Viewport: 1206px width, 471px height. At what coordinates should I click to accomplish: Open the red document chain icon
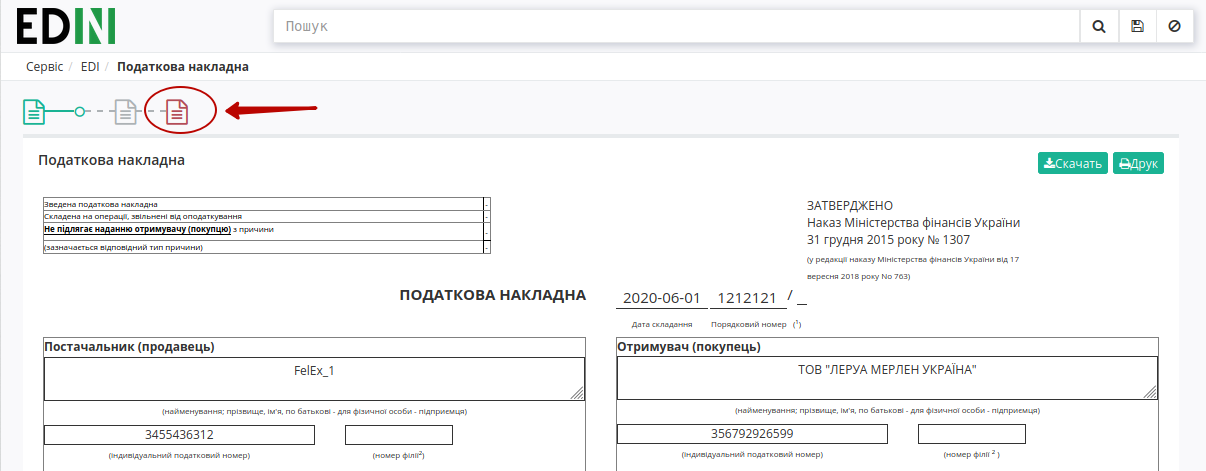[x=177, y=111]
